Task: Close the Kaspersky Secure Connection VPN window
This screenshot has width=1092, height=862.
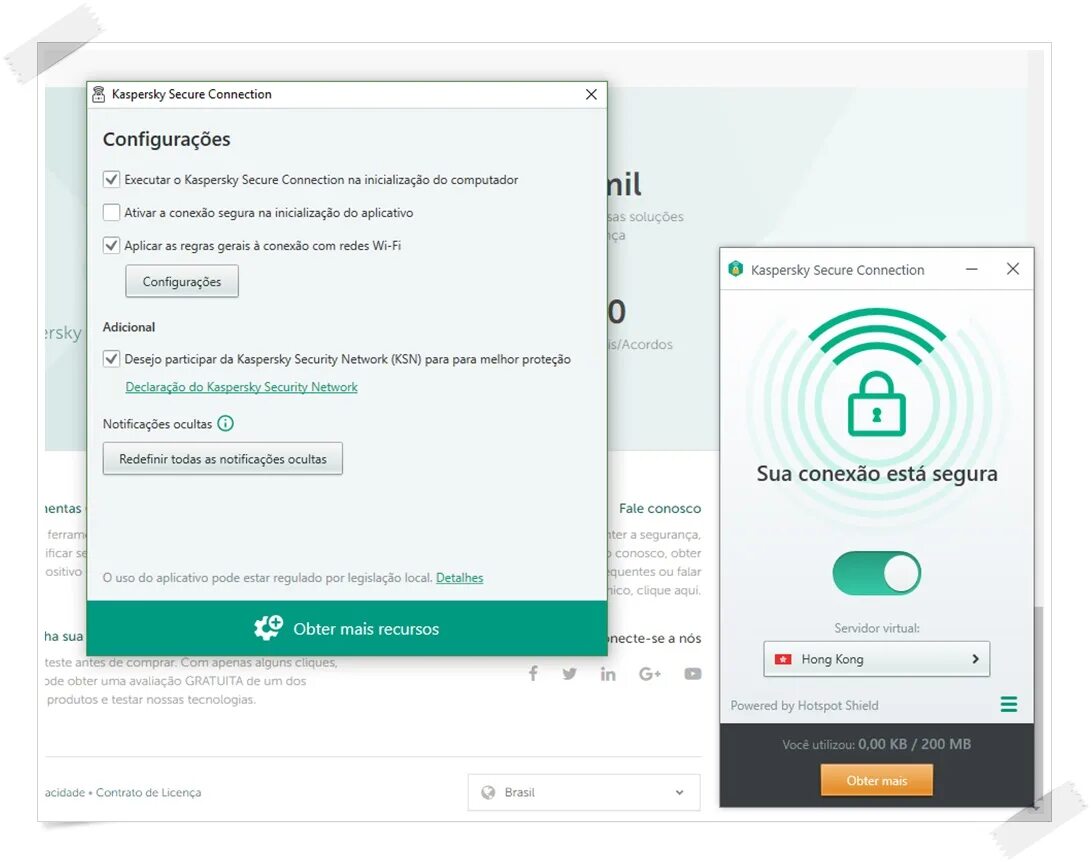Action: click(1013, 269)
